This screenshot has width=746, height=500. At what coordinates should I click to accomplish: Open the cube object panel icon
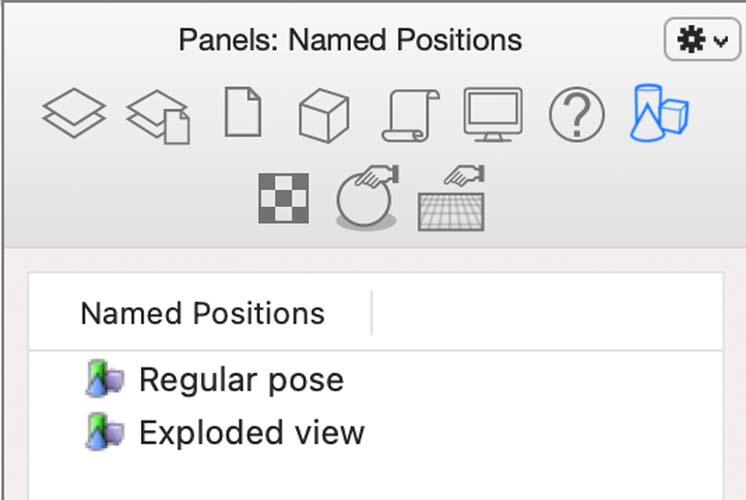pyautogui.click(x=324, y=115)
